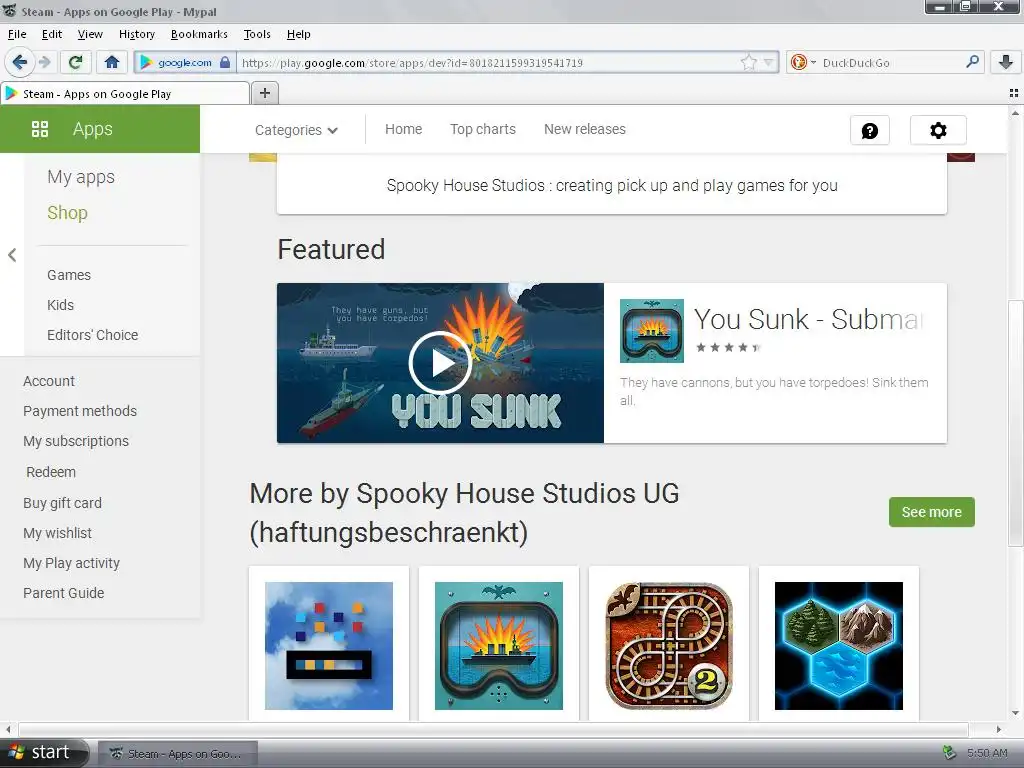Click the padlock site security icon

tap(225, 62)
